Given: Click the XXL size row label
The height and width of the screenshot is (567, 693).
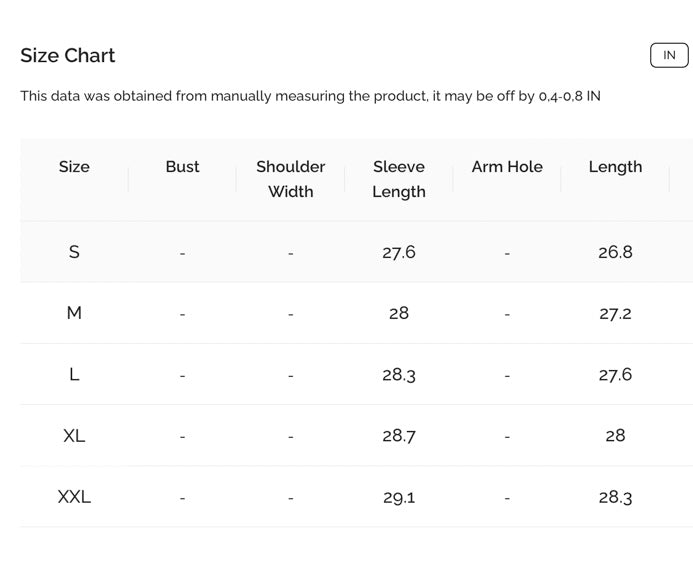Looking at the screenshot, I should [74, 497].
